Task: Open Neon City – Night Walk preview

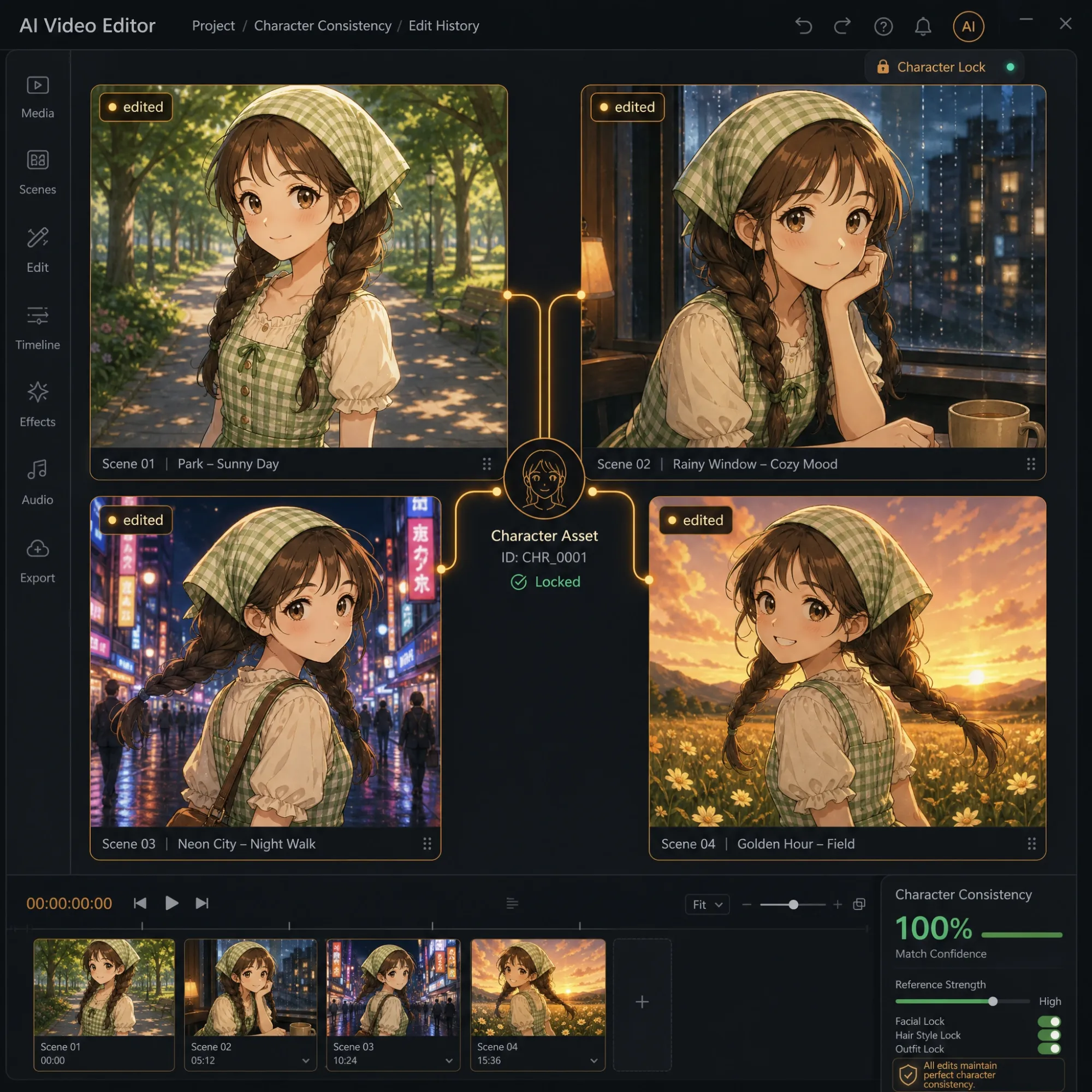Action: pos(265,662)
